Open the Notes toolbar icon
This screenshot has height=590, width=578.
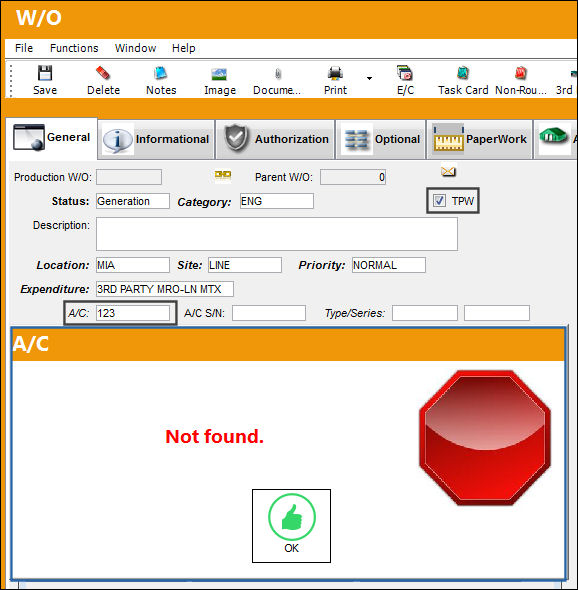[x=161, y=73]
